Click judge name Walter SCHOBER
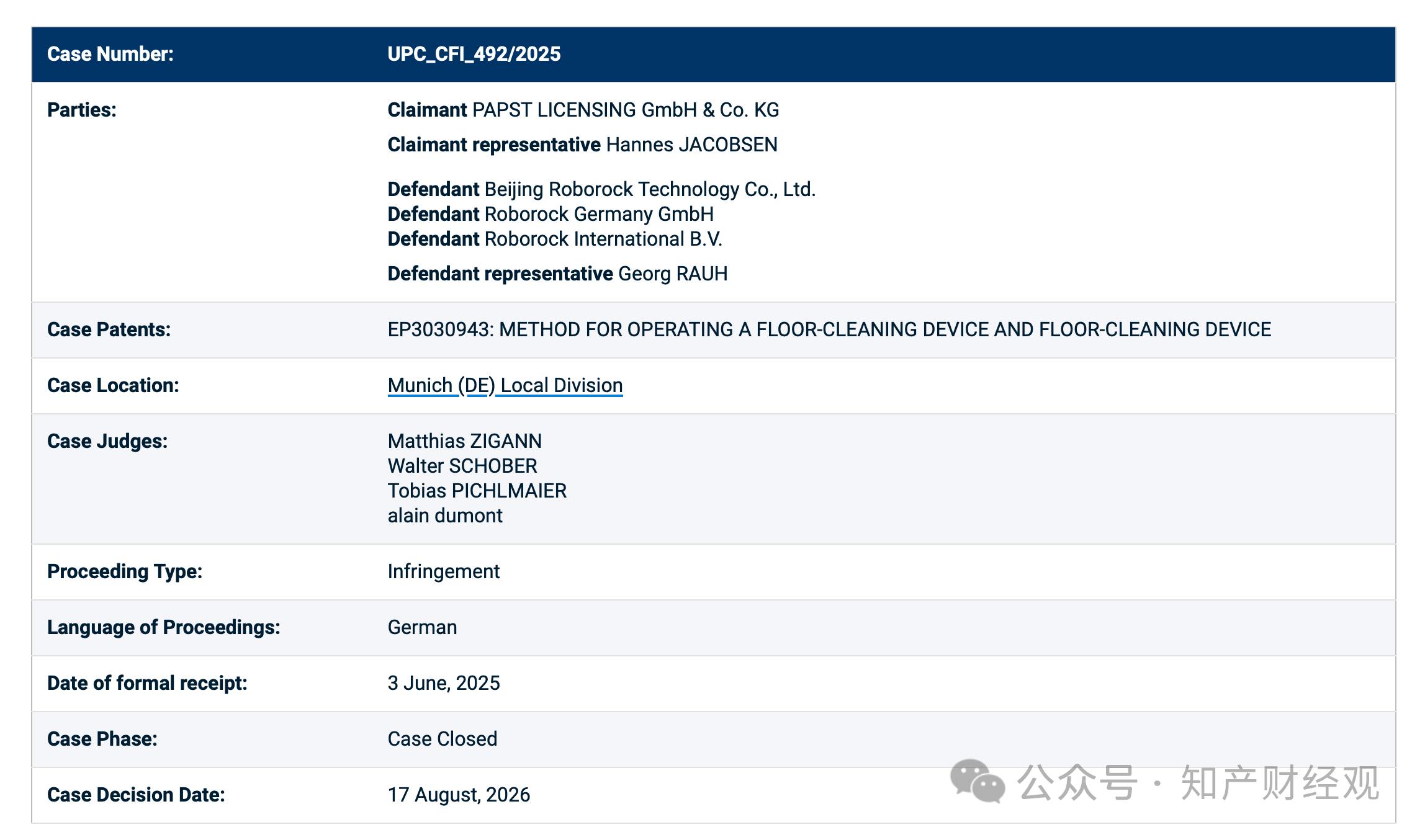The image size is (1425, 840). [x=462, y=466]
